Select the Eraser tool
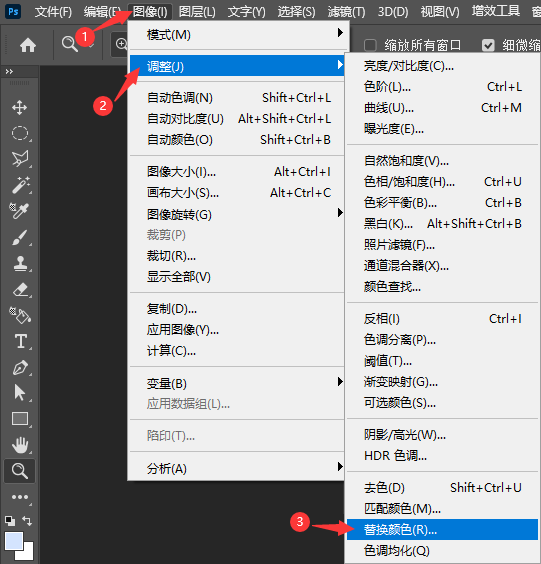Screen dimensions: 541x564 click(21, 290)
